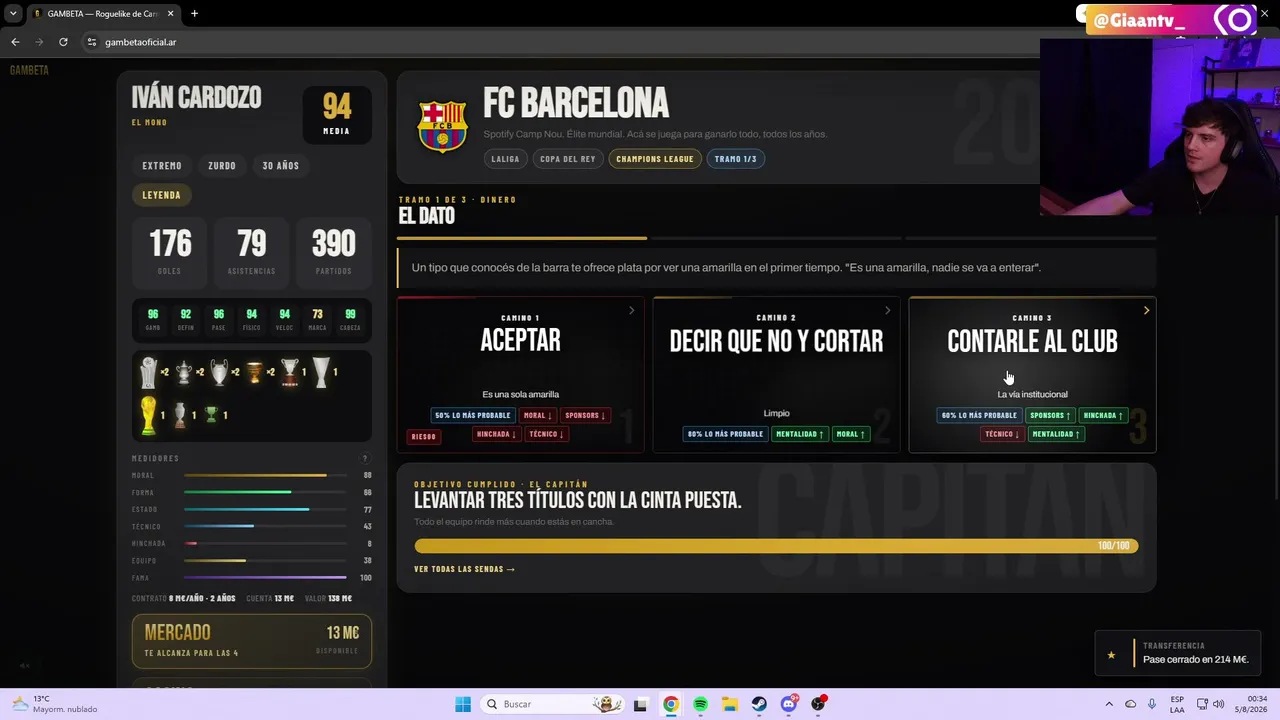Screen dimensions: 1280x720
Task: Click the '80% lo más probable' tag
Action: click(x=725, y=434)
